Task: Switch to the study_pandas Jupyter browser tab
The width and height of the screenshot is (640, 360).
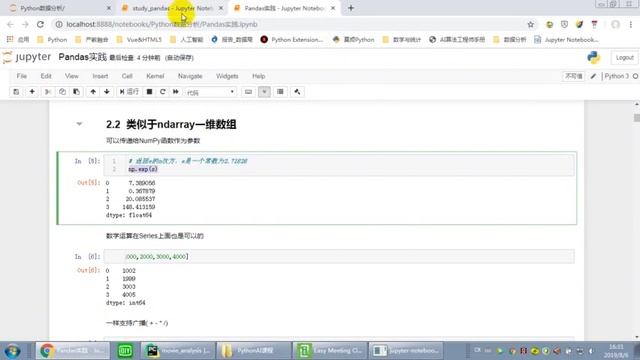Action: pyautogui.click(x=171, y=8)
